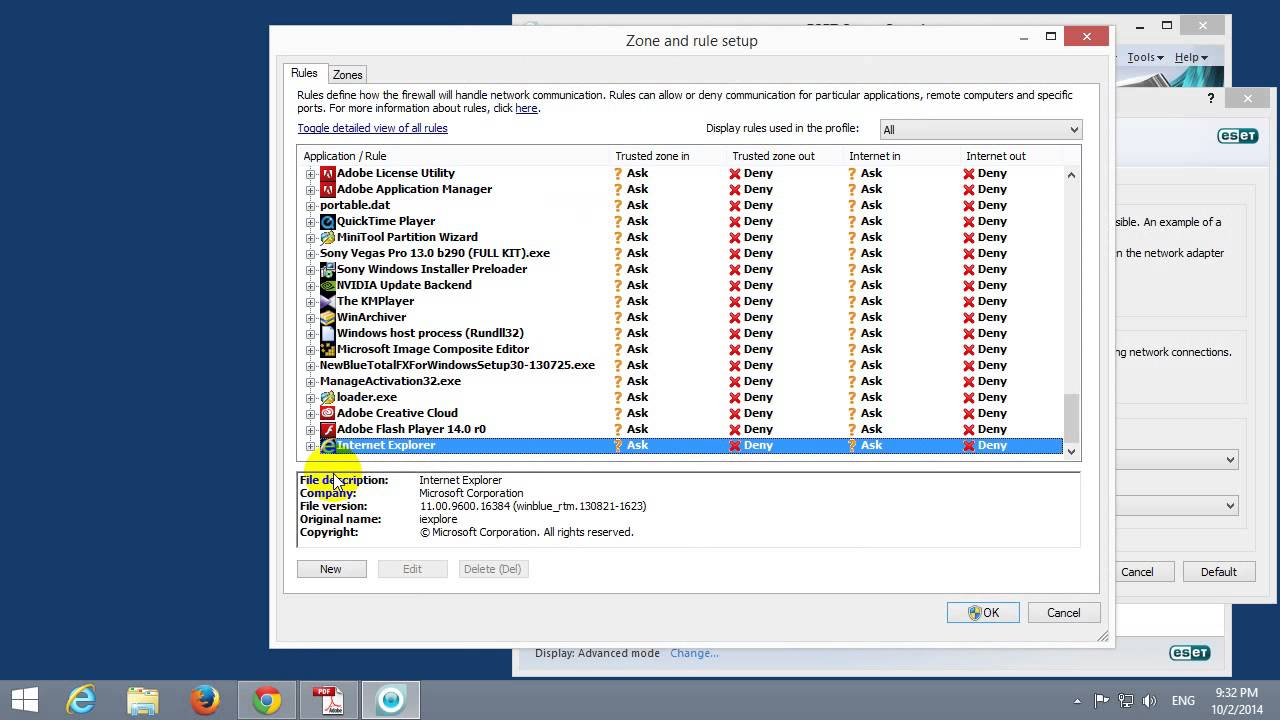
Task: Click the MiniTool Partition Wizard icon
Action: point(327,237)
